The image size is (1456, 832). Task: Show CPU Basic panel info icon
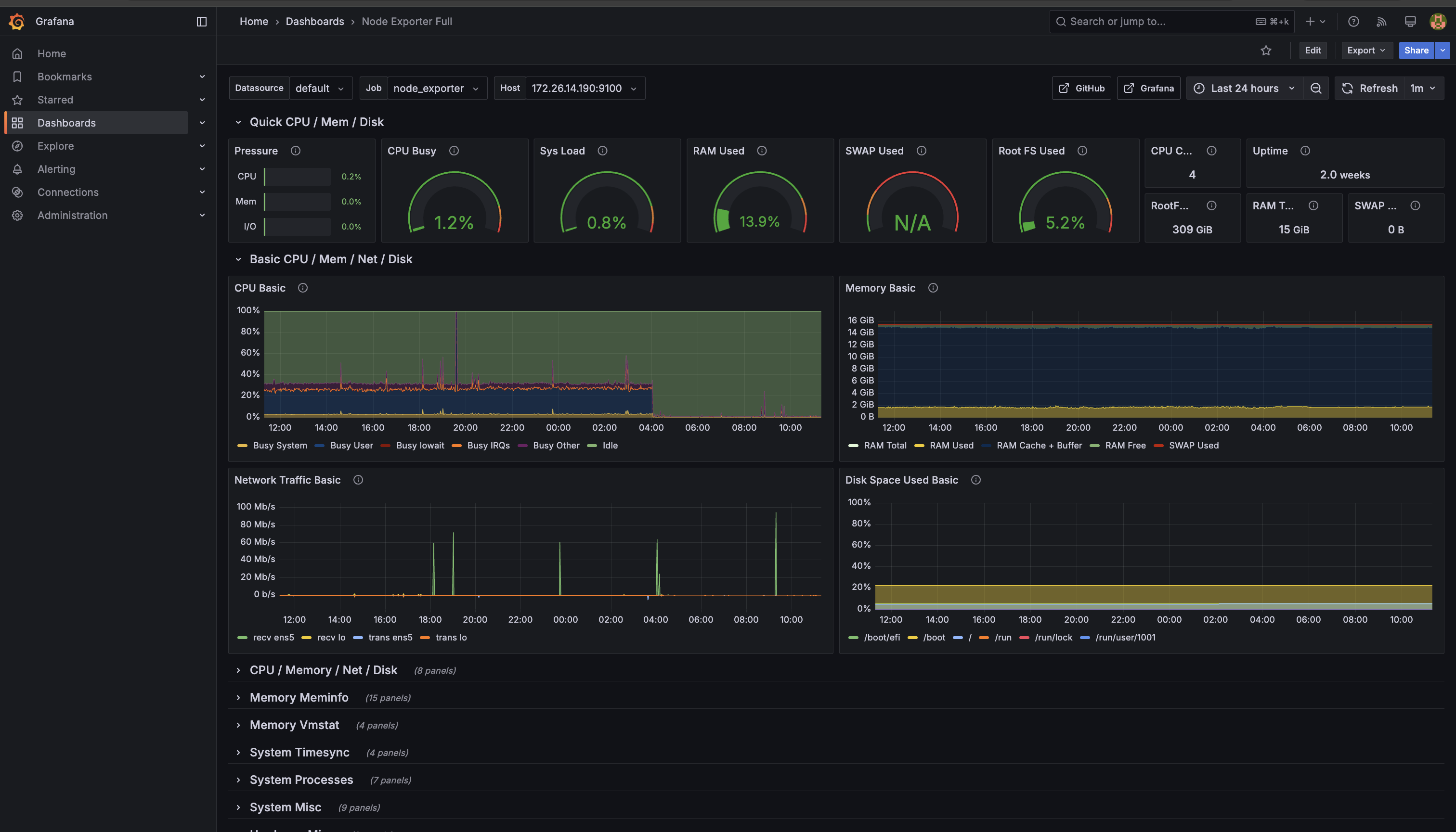[x=303, y=288]
